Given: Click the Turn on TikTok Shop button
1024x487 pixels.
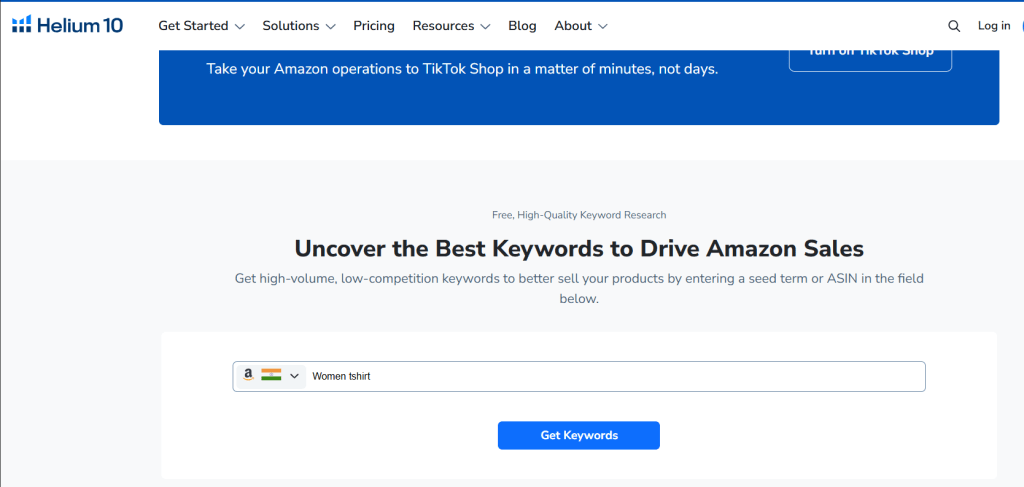Looking at the screenshot, I should (870, 56).
